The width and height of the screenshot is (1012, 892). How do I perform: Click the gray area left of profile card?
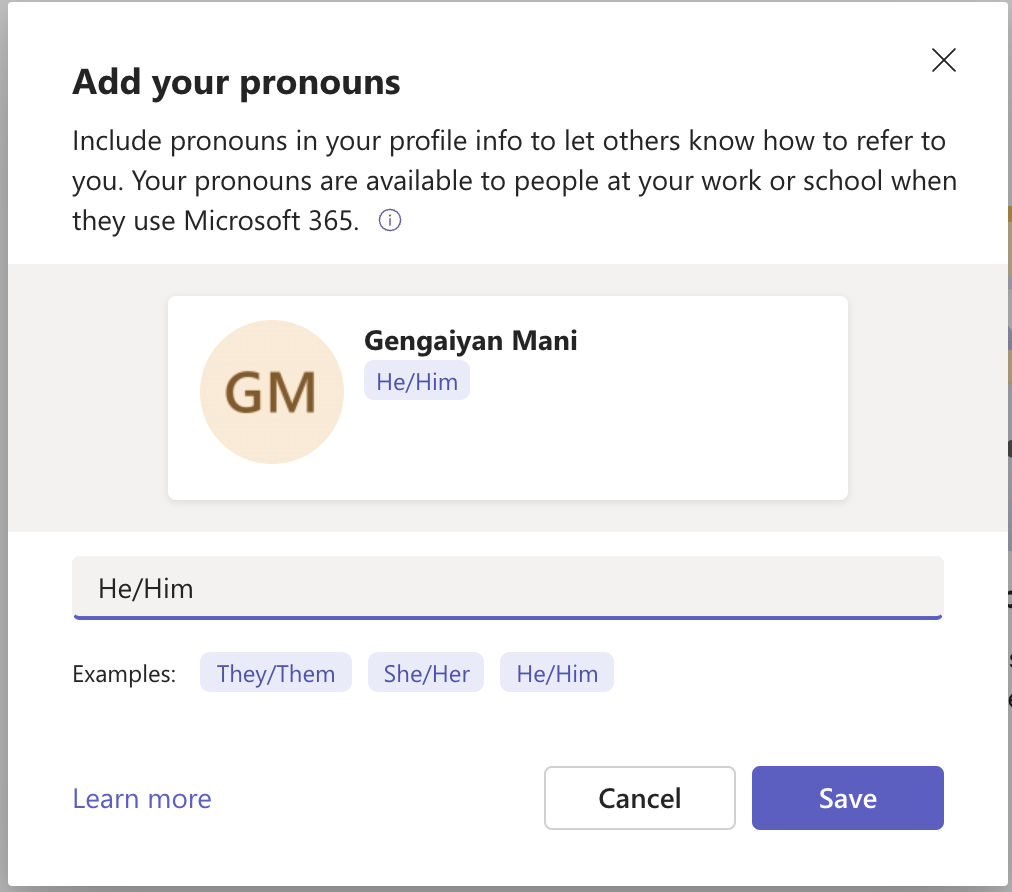point(88,398)
